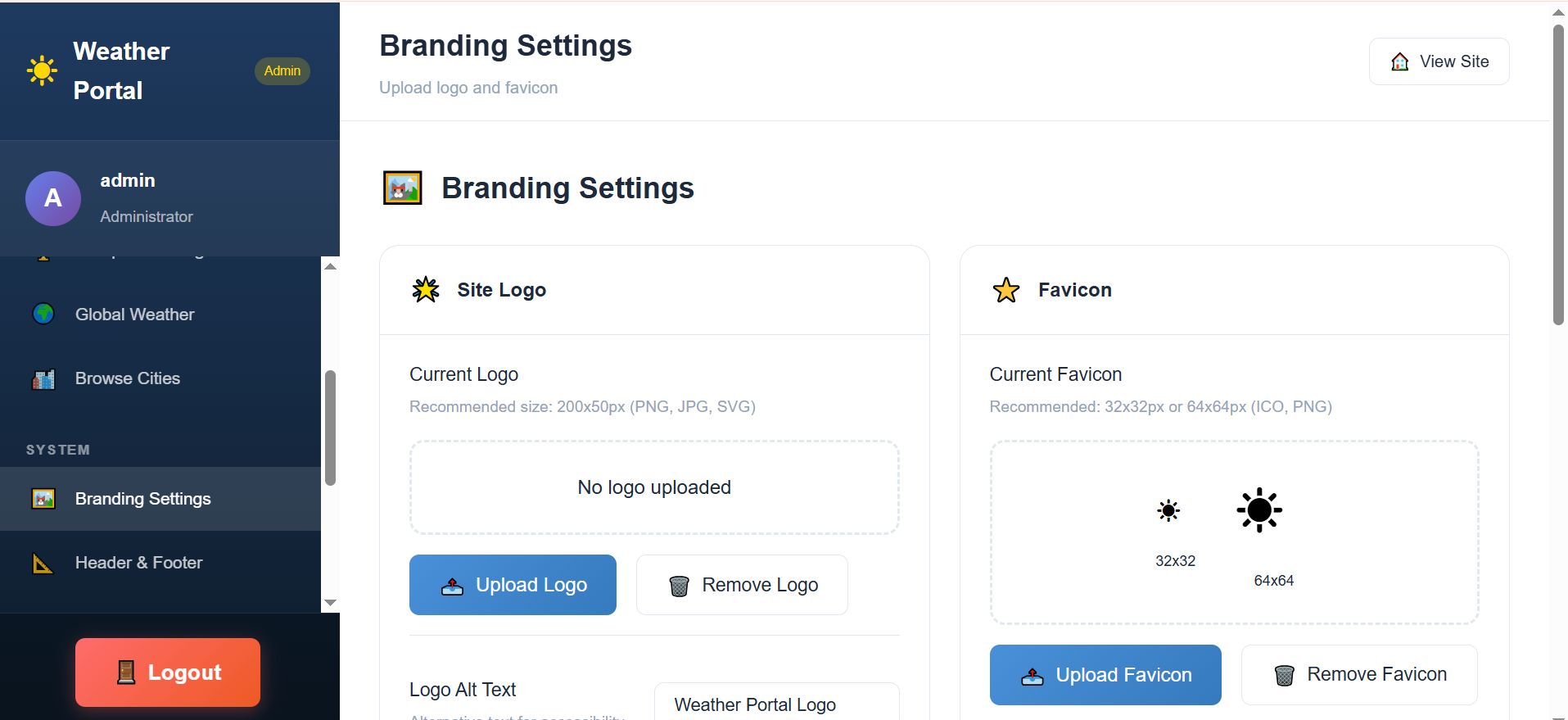Click the 64x64 favicon preview sun
The height and width of the screenshot is (720, 1568).
(x=1259, y=510)
